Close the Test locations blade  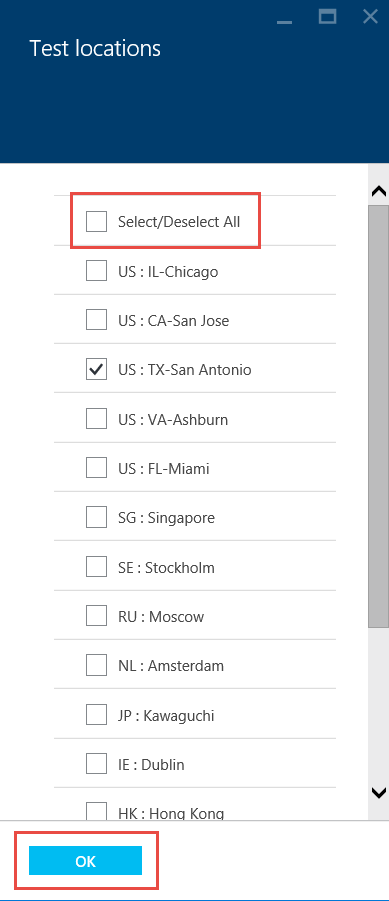[371, 16]
